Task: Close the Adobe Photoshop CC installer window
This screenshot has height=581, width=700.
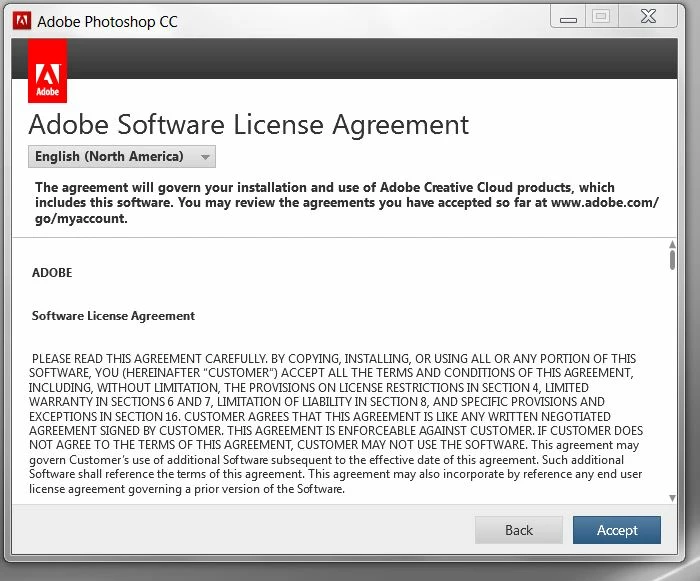Action: coord(648,17)
